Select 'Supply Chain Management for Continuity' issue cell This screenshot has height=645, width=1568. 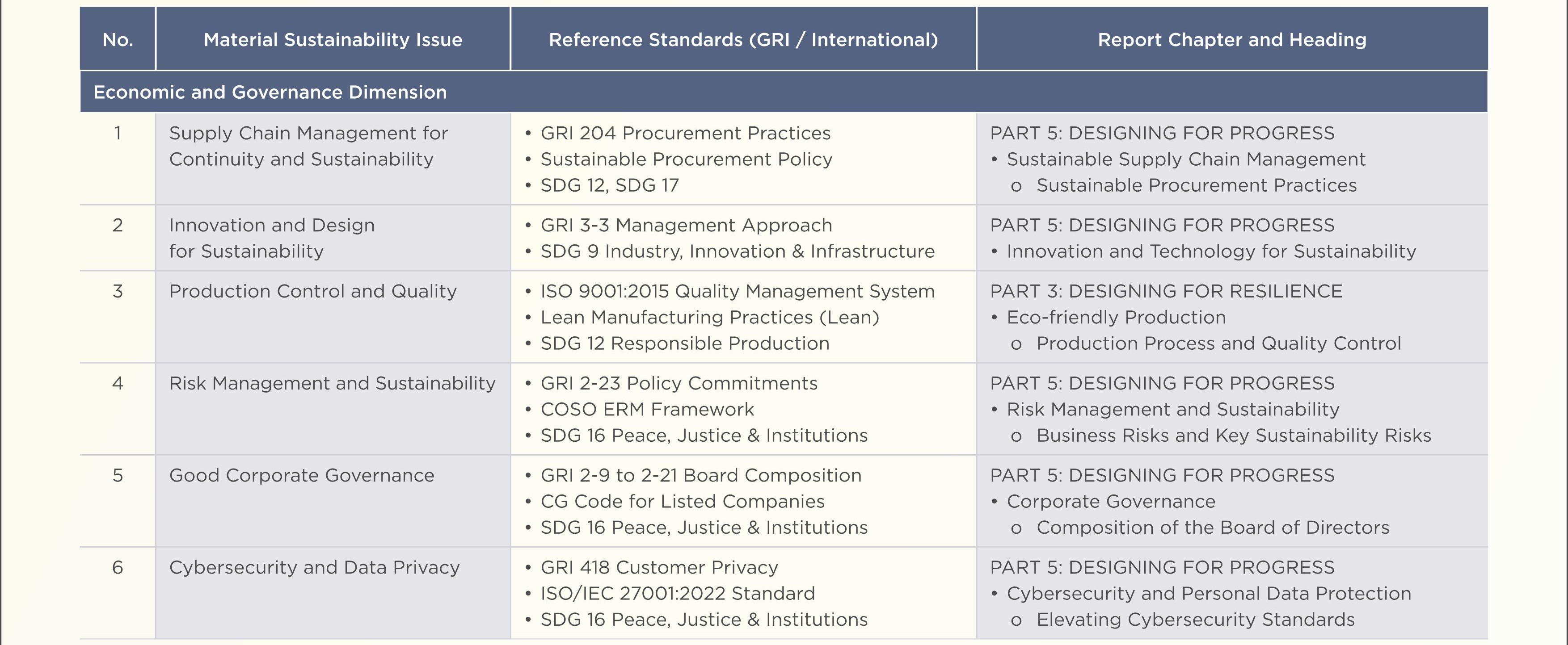coord(333,159)
